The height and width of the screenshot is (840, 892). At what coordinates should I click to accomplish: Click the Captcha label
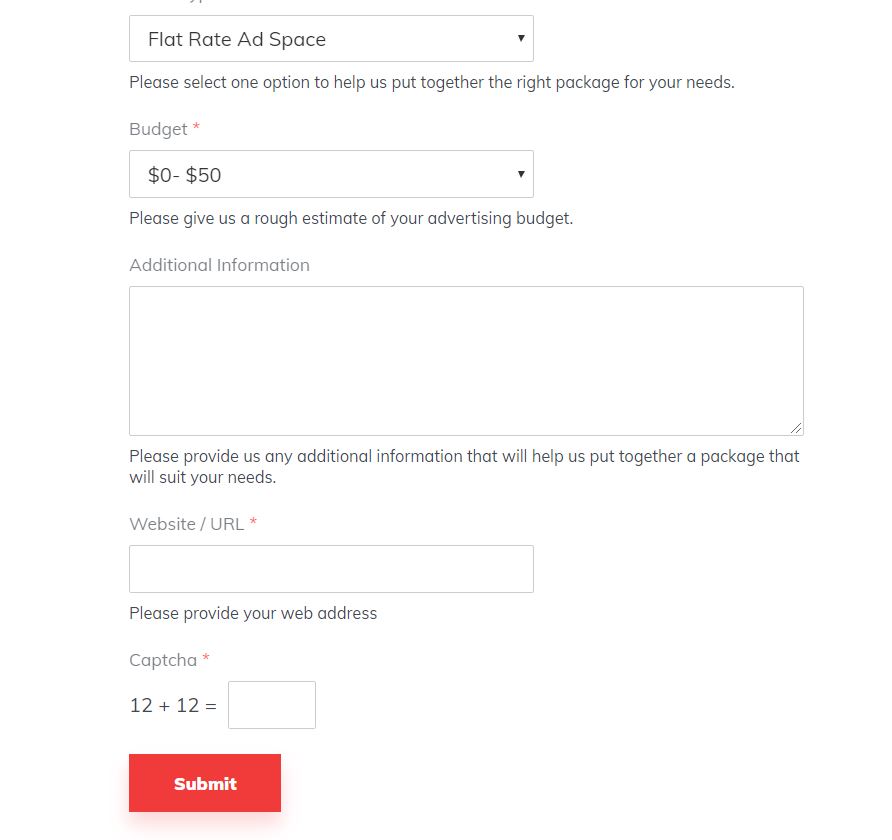[163, 660]
